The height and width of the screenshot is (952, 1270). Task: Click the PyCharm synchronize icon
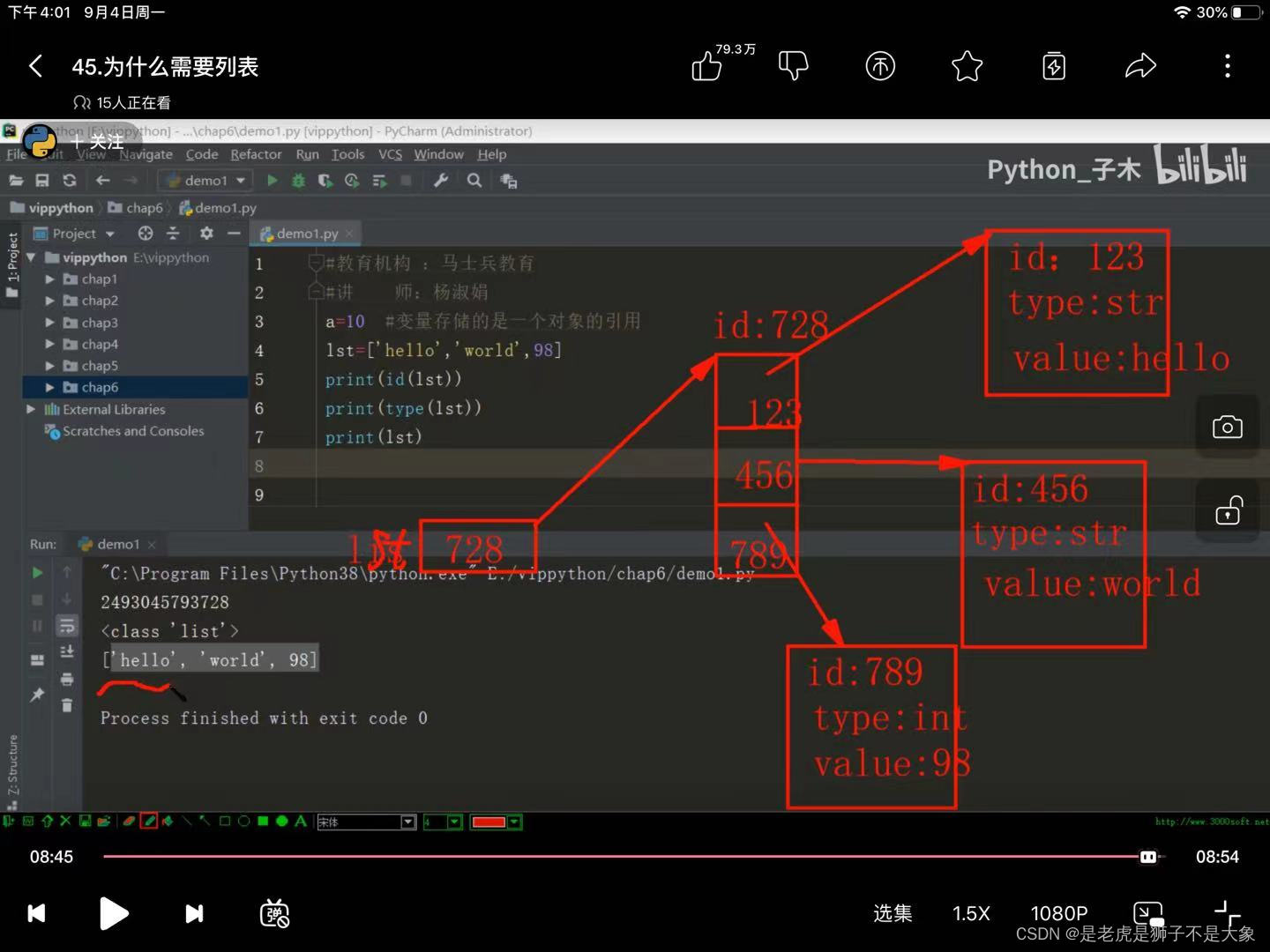(70, 180)
